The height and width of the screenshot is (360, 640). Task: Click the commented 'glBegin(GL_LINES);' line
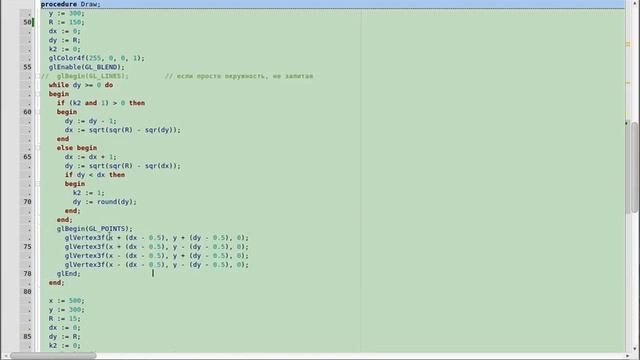[84, 76]
